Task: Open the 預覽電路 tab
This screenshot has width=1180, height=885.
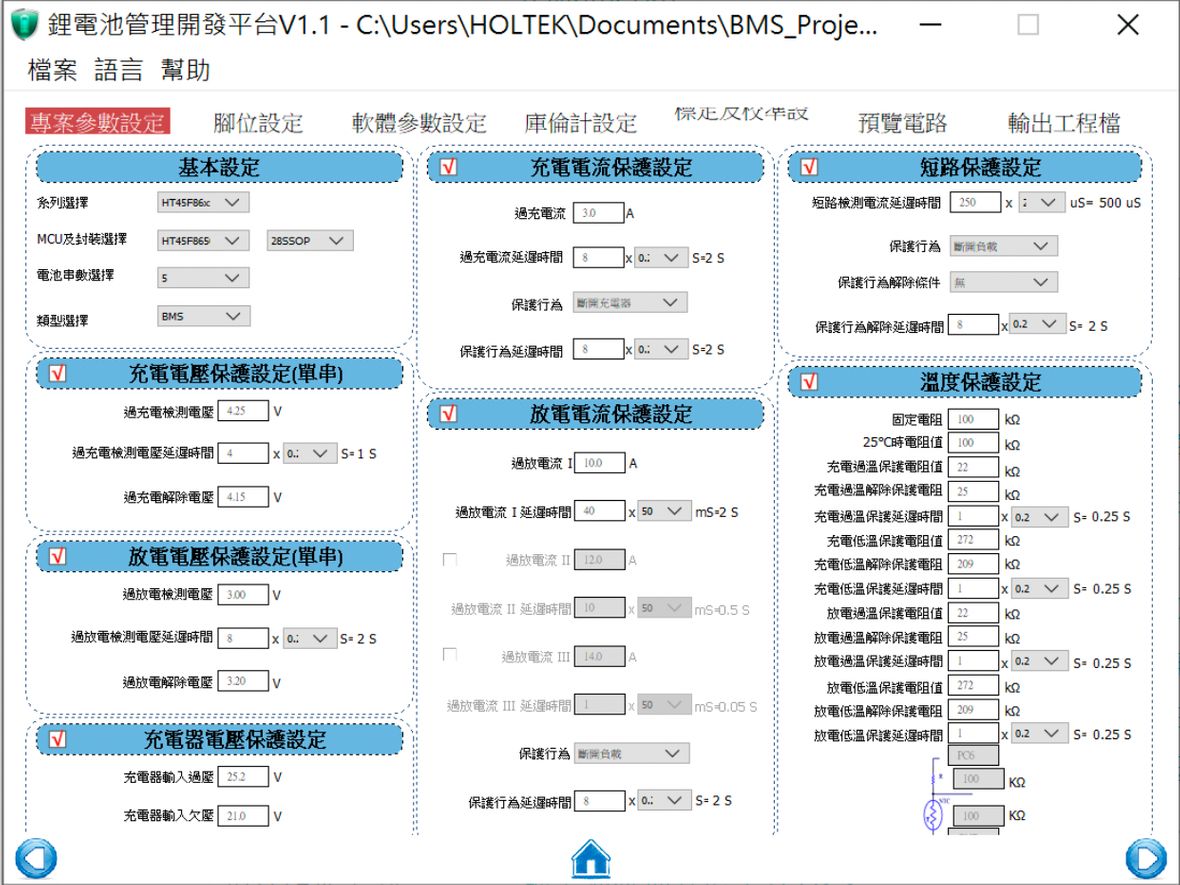Action: coord(902,123)
